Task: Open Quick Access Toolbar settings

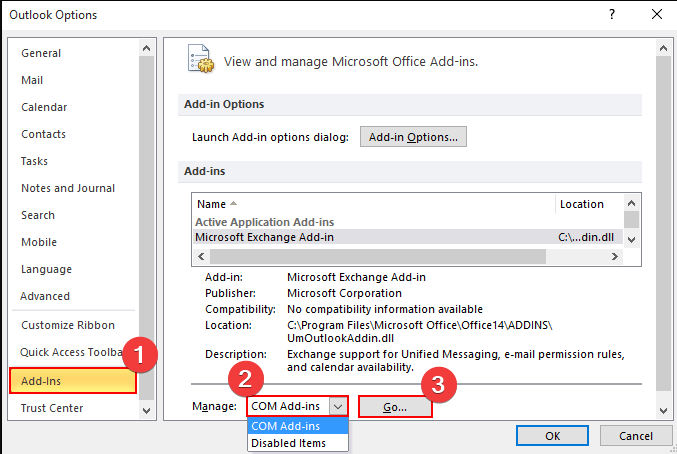Action: coord(71,352)
